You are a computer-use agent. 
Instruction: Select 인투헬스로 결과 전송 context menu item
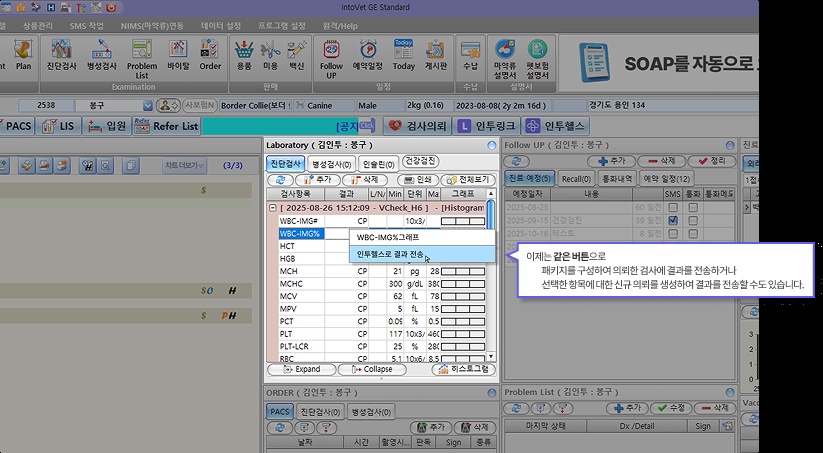coord(391,254)
